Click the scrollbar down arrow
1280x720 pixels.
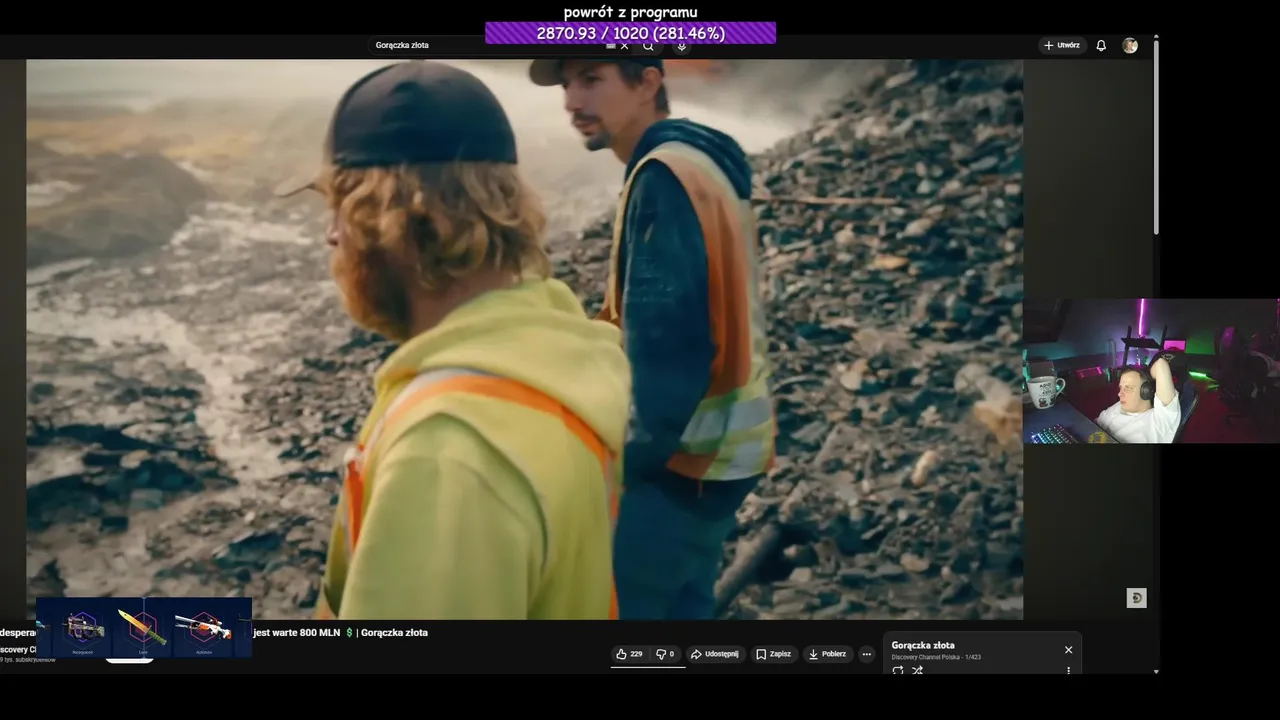(x=1157, y=671)
